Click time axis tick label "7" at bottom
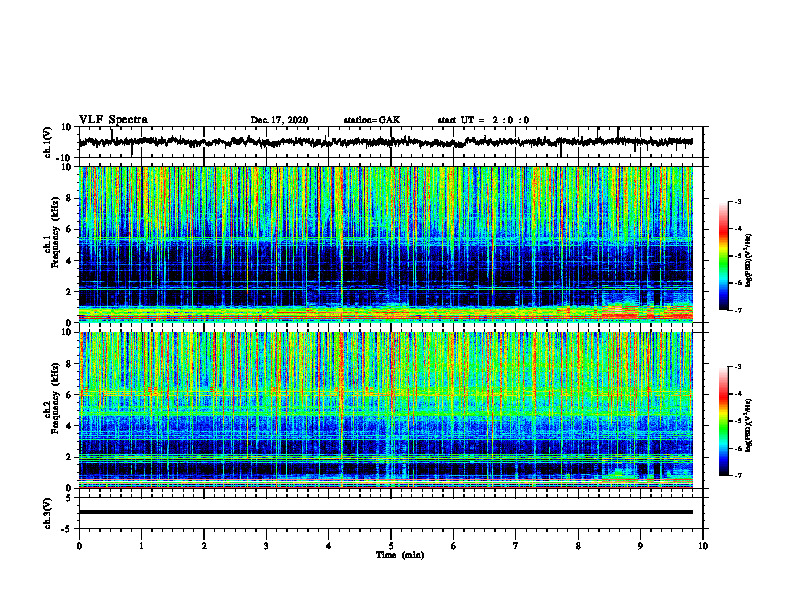792x612 pixels. pos(516,546)
